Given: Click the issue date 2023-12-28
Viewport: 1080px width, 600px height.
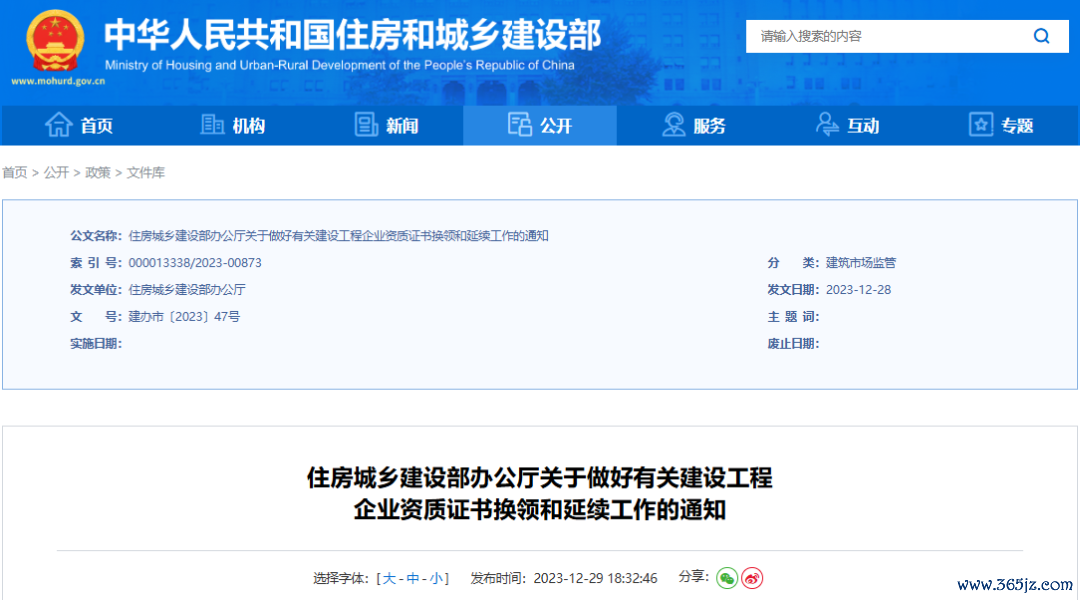Looking at the screenshot, I should tap(858, 290).
